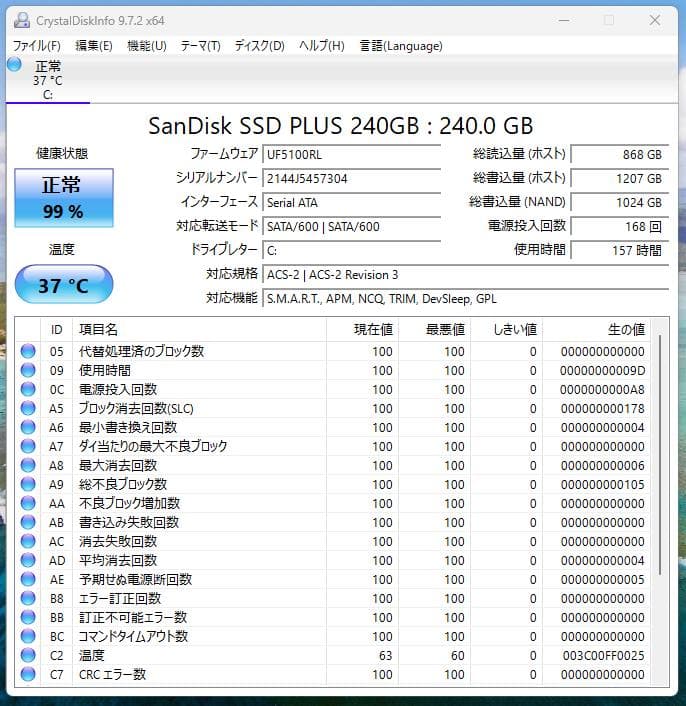686x706 pixels.
Task: Click the status orb of row A8
Action: coord(28,465)
